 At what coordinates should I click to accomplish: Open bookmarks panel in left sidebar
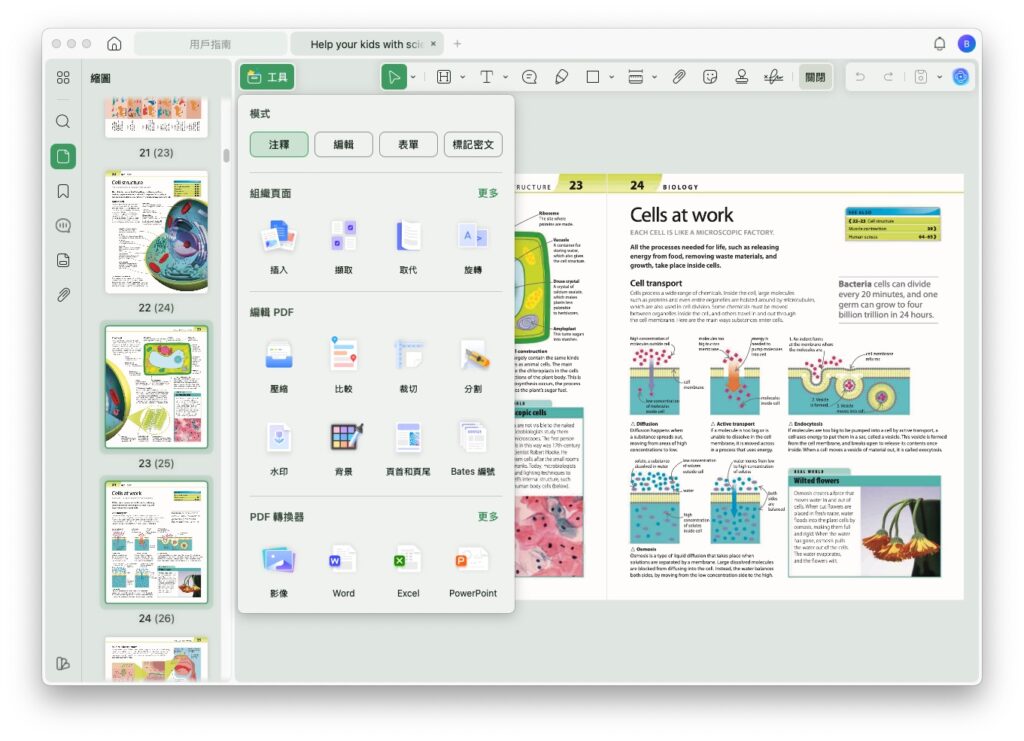pos(63,191)
